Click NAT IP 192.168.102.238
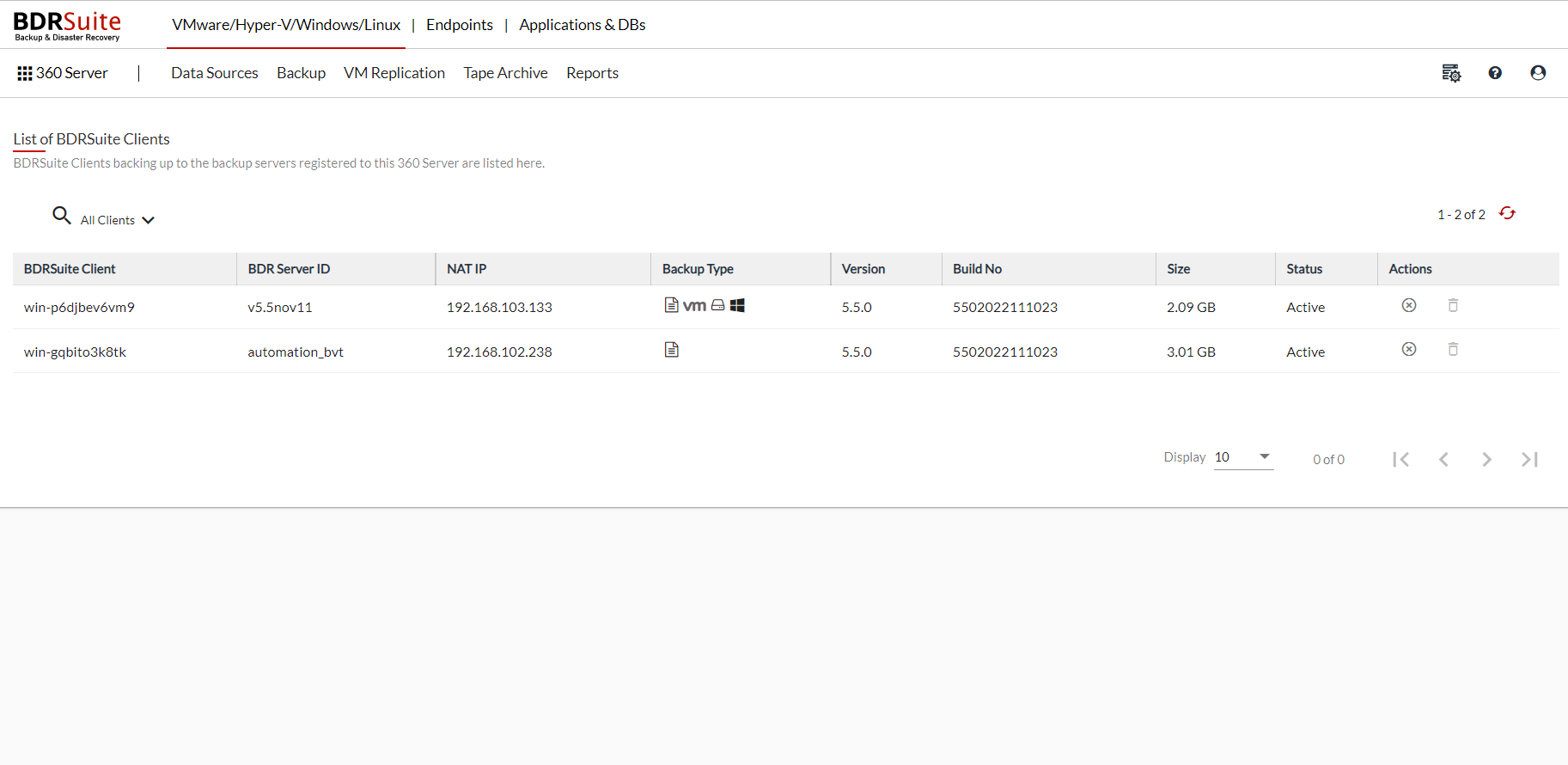1568x765 pixels. (499, 352)
